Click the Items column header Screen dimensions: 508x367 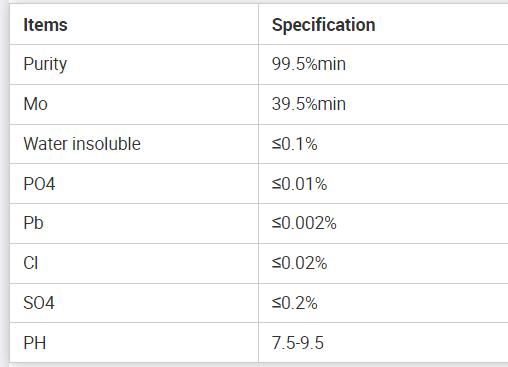tap(45, 25)
